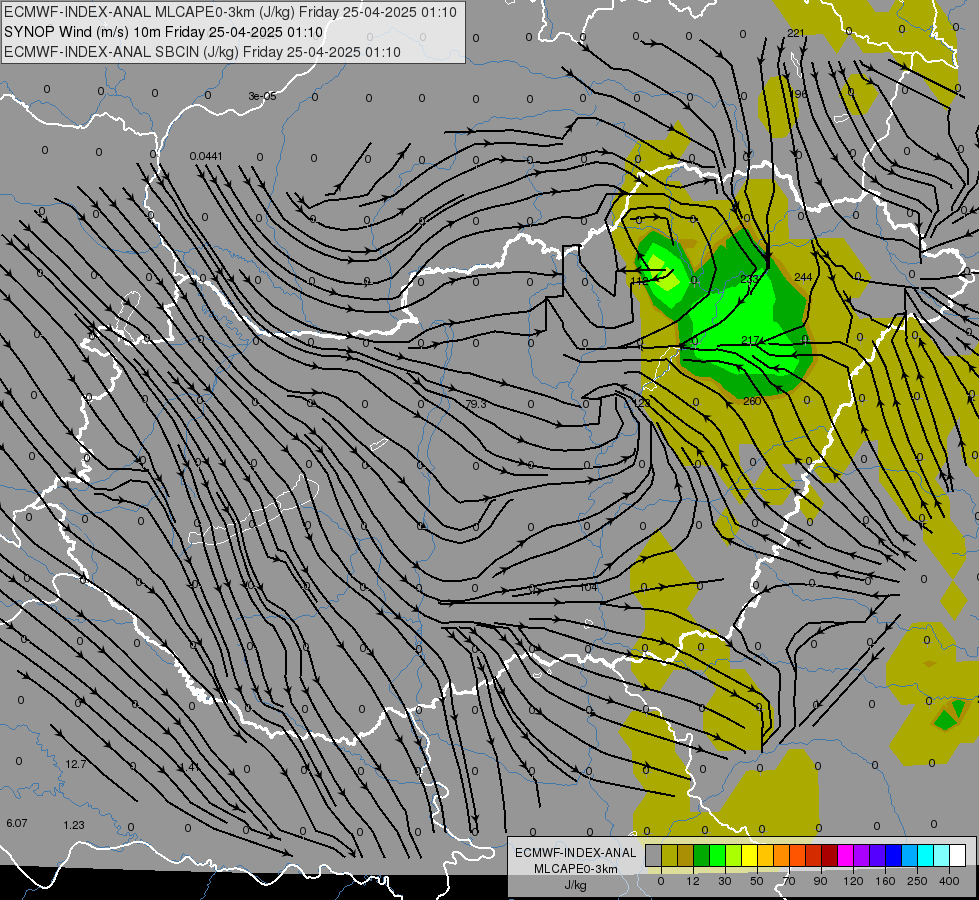979x900 pixels.
Task: Click the map value 0.0441
Action: (x=206, y=156)
